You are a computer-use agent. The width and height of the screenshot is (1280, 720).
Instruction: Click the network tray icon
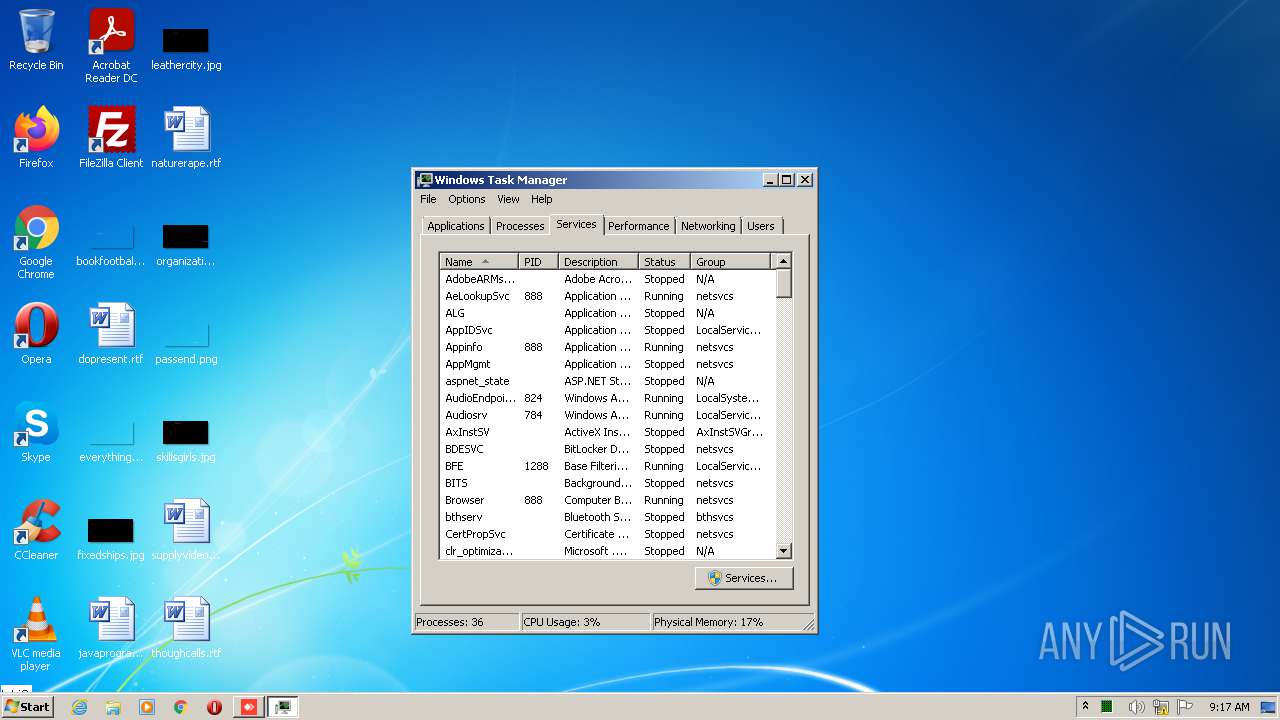(x=1161, y=707)
